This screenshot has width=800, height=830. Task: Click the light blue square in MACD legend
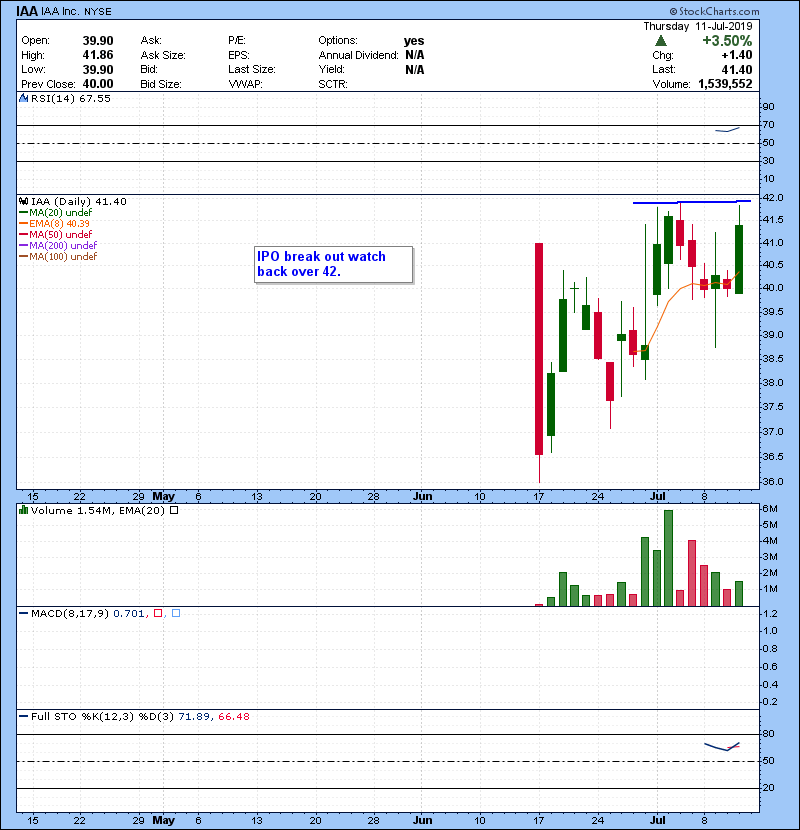(x=176, y=613)
